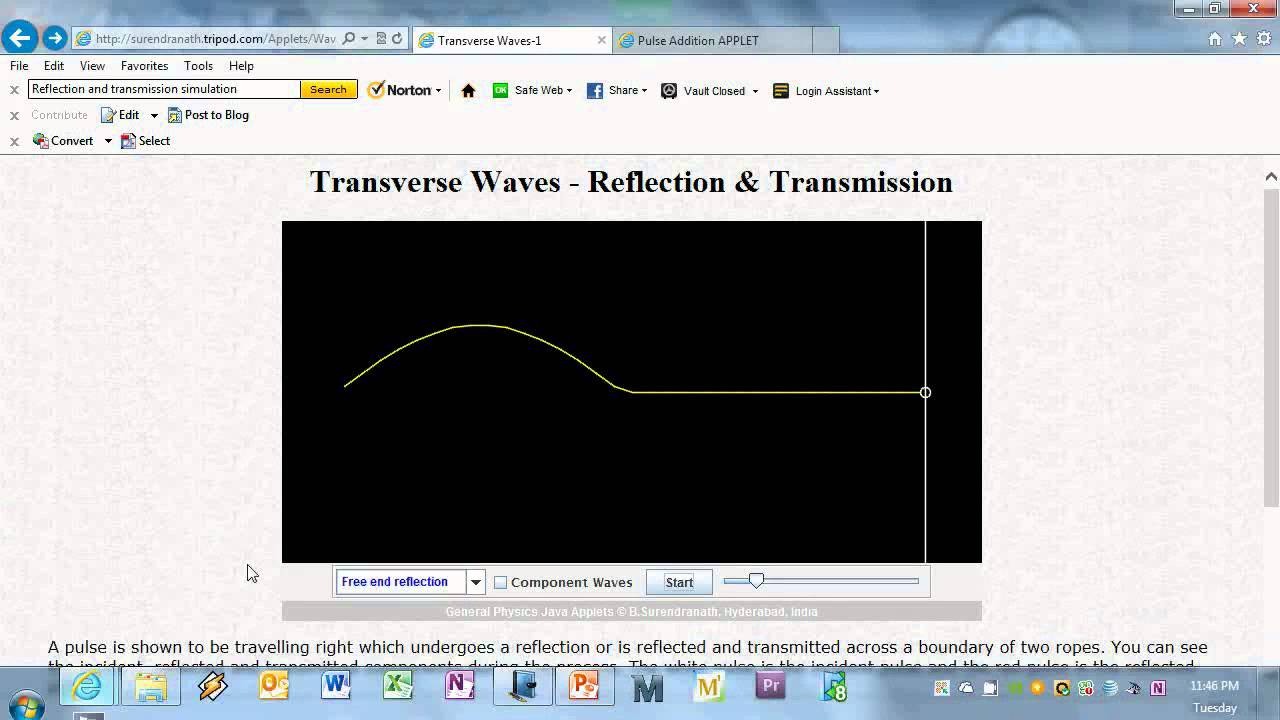Click the compatibility view icon in address bar

click(381, 39)
